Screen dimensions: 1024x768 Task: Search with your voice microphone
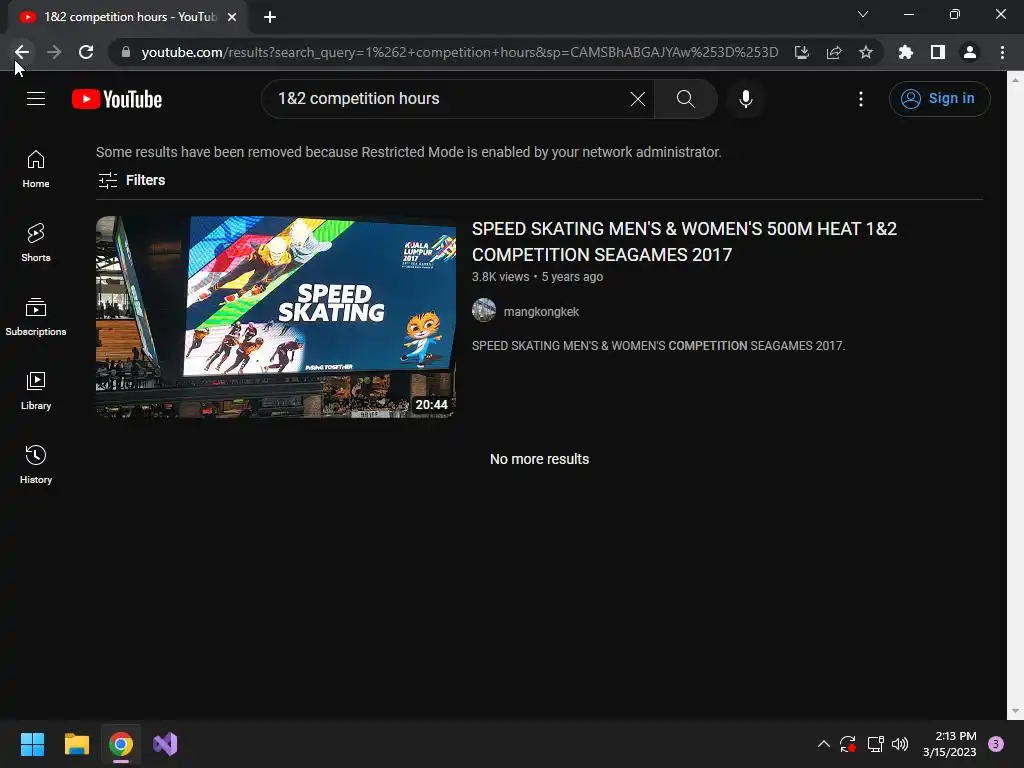click(x=746, y=99)
